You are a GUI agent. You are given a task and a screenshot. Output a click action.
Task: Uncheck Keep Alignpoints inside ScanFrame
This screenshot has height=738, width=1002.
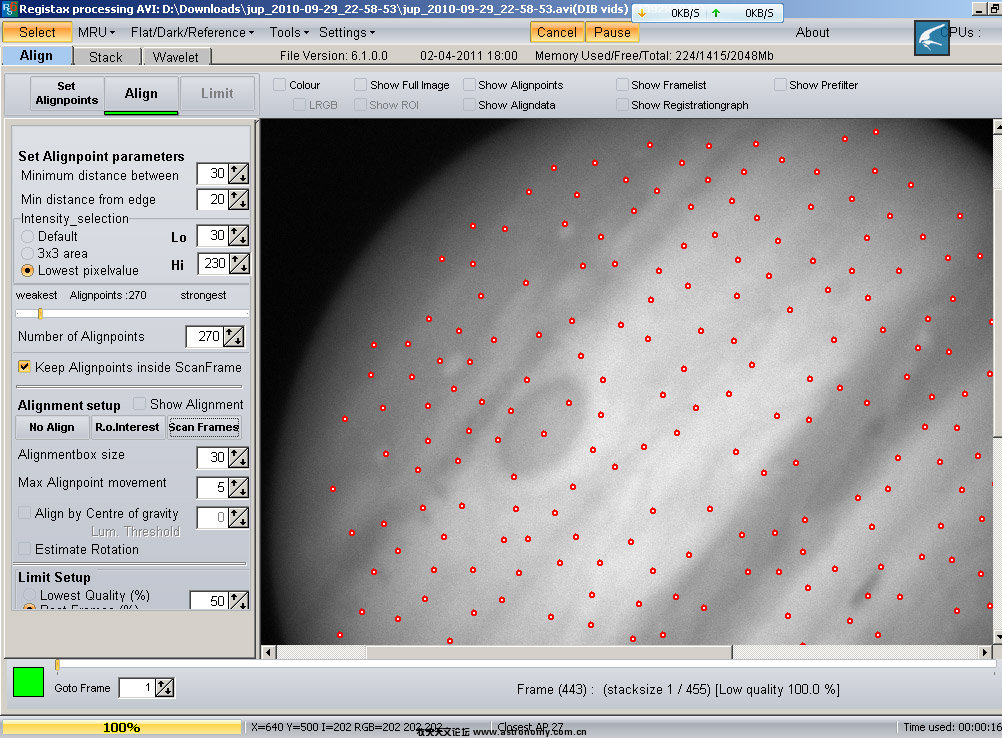pyautogui.click(x=24, y=367)
